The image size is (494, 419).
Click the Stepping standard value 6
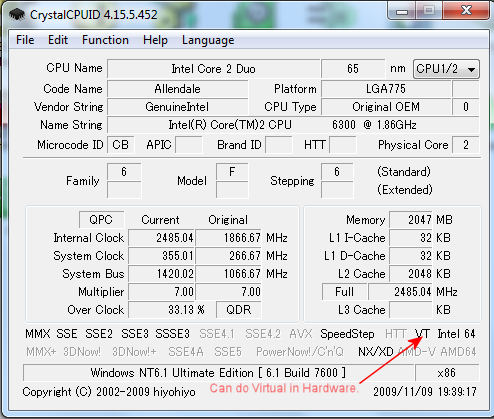pos(337,172)
